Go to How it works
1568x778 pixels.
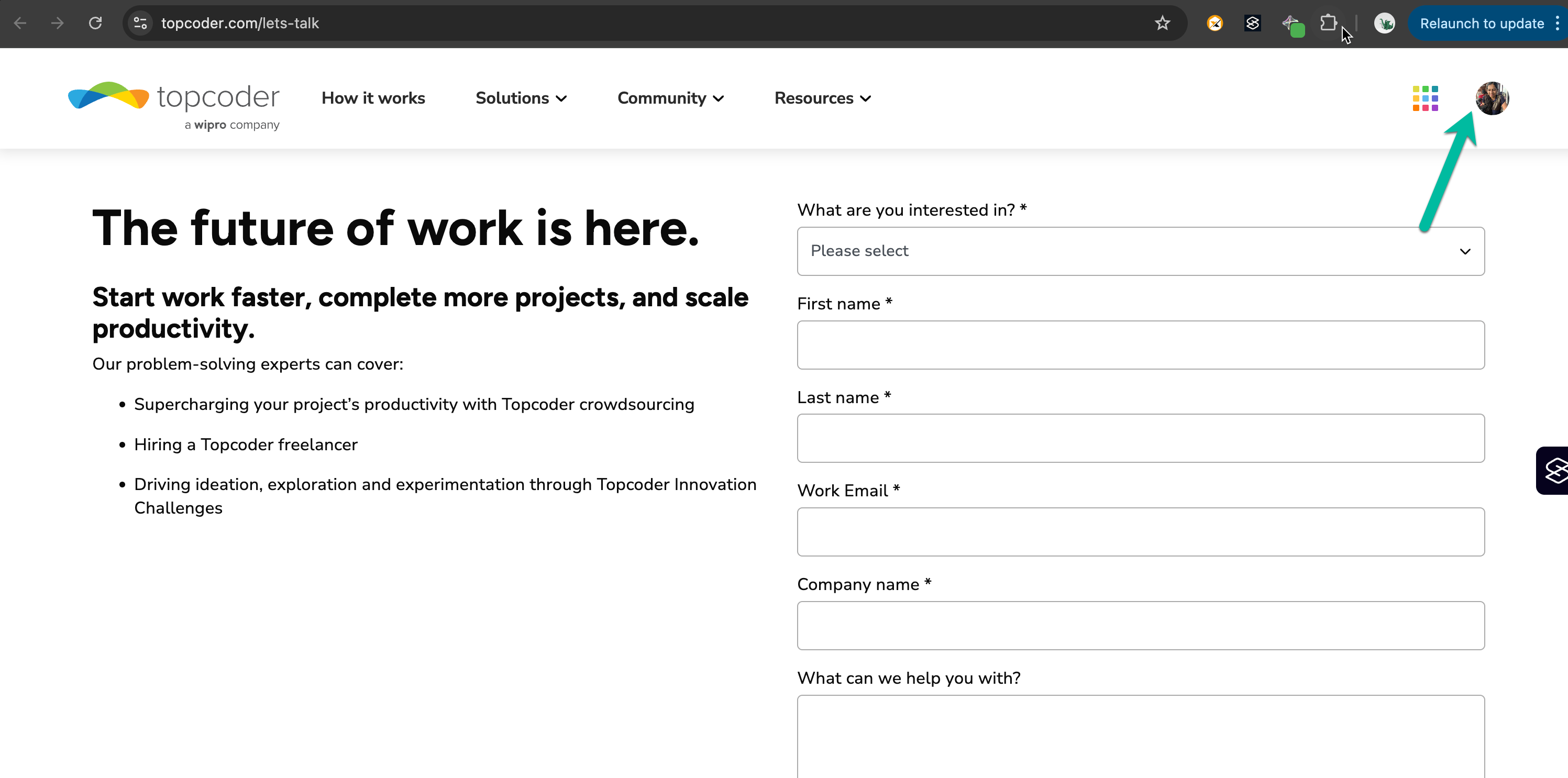[x=373, y=98]
